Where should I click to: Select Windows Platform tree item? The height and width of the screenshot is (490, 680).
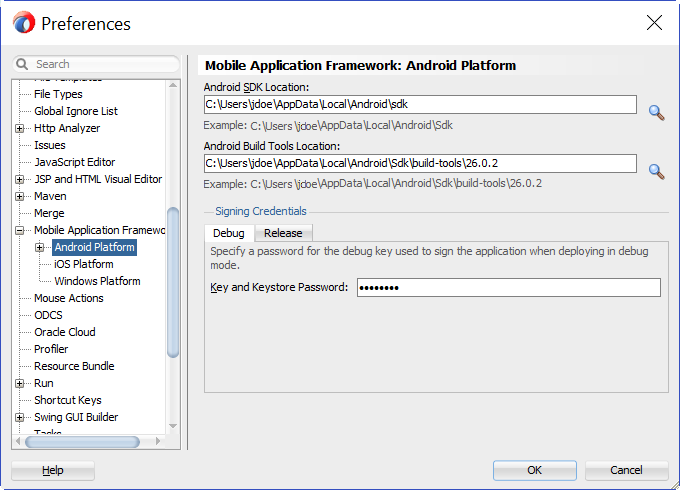(x=97, y=281)
